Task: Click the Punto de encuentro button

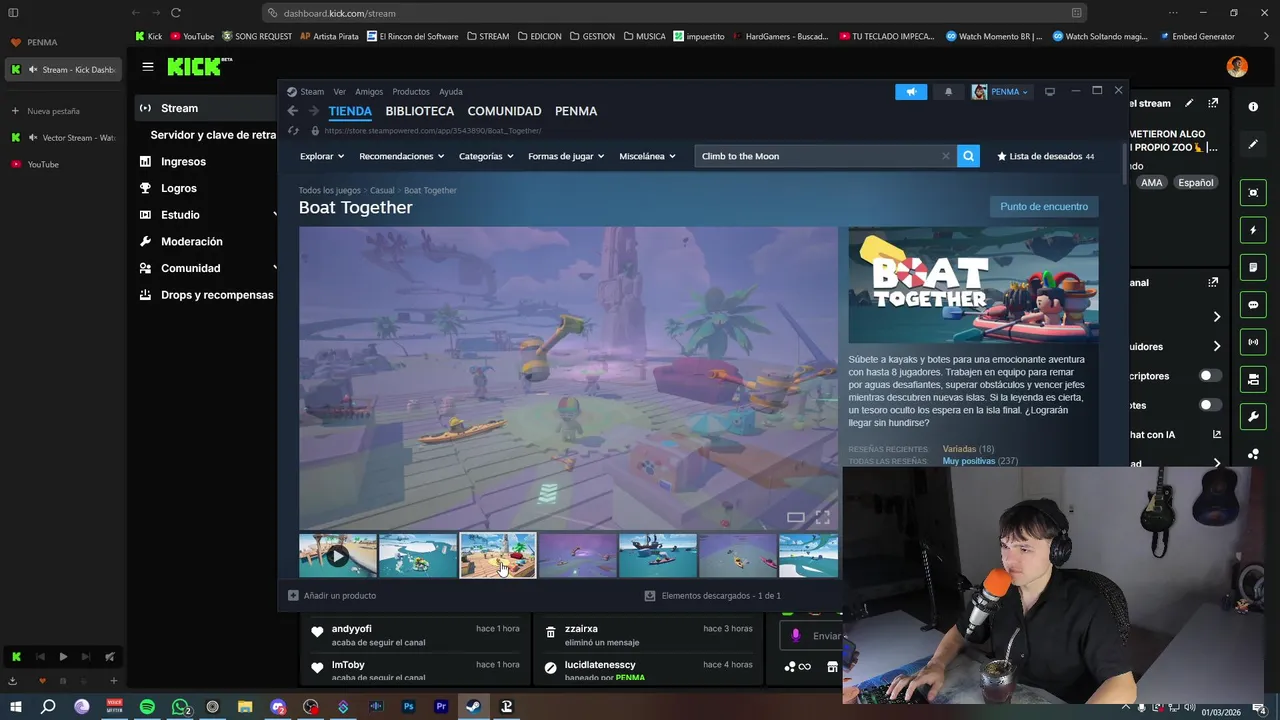Action: 1044,207
